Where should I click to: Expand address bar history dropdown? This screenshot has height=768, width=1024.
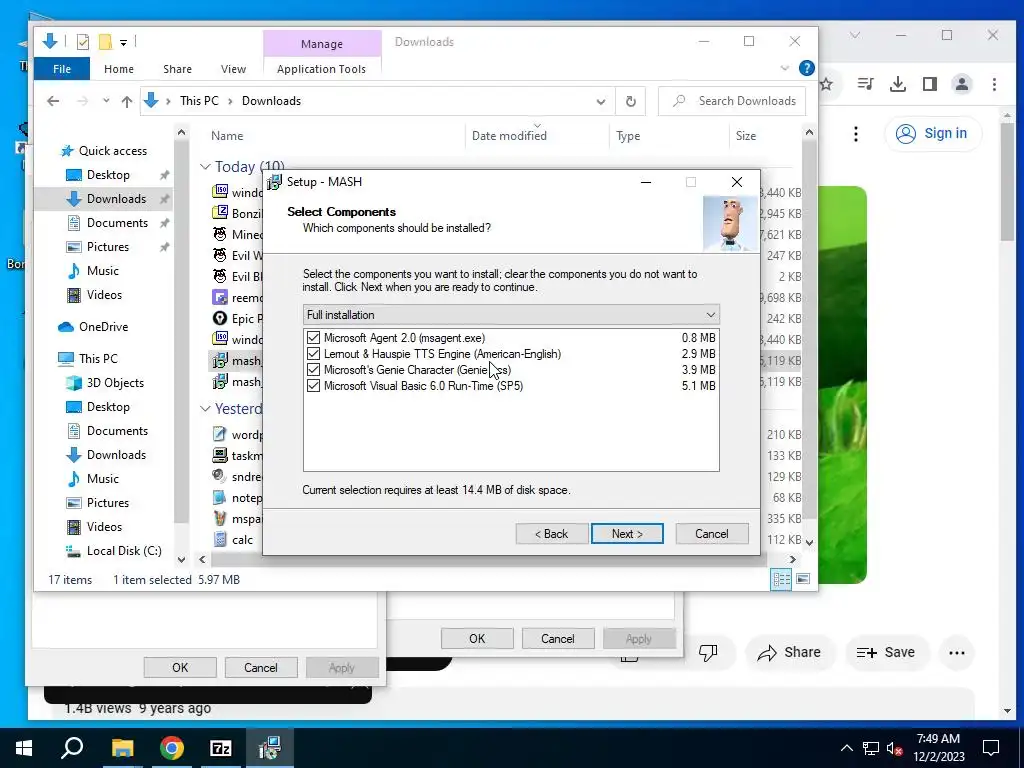[x=601, y=101]
